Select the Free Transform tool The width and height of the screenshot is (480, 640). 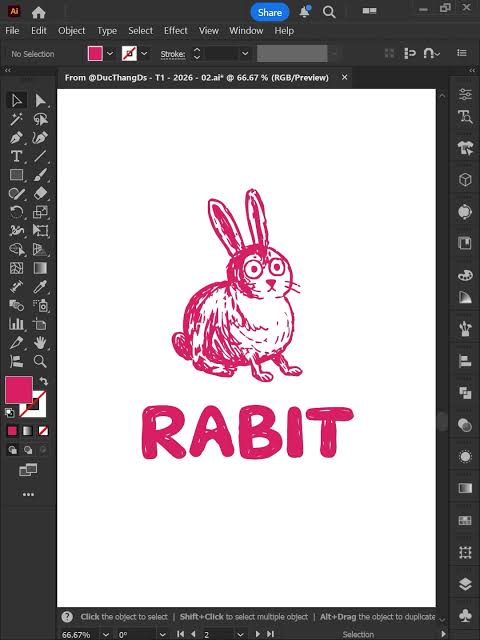pyautogui.click(x=40, y=231)
